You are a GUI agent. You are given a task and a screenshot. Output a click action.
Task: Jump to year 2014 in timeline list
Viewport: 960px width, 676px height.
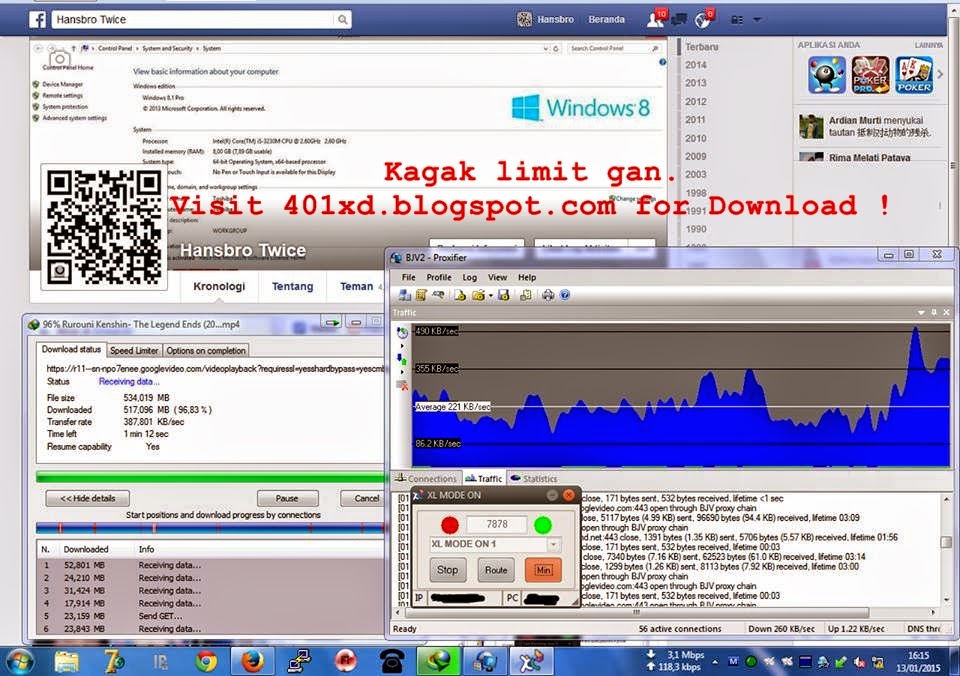coord(696,65)
